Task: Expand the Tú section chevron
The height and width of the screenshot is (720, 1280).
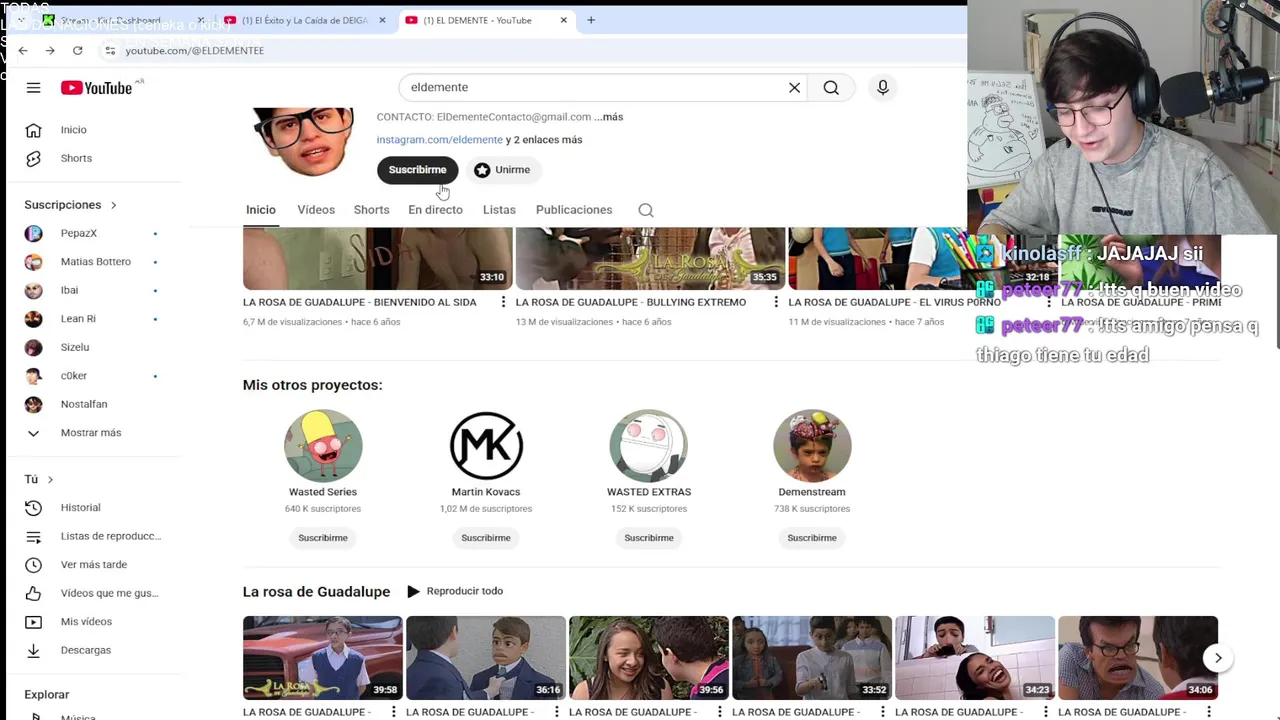Action: pos(50,480)
